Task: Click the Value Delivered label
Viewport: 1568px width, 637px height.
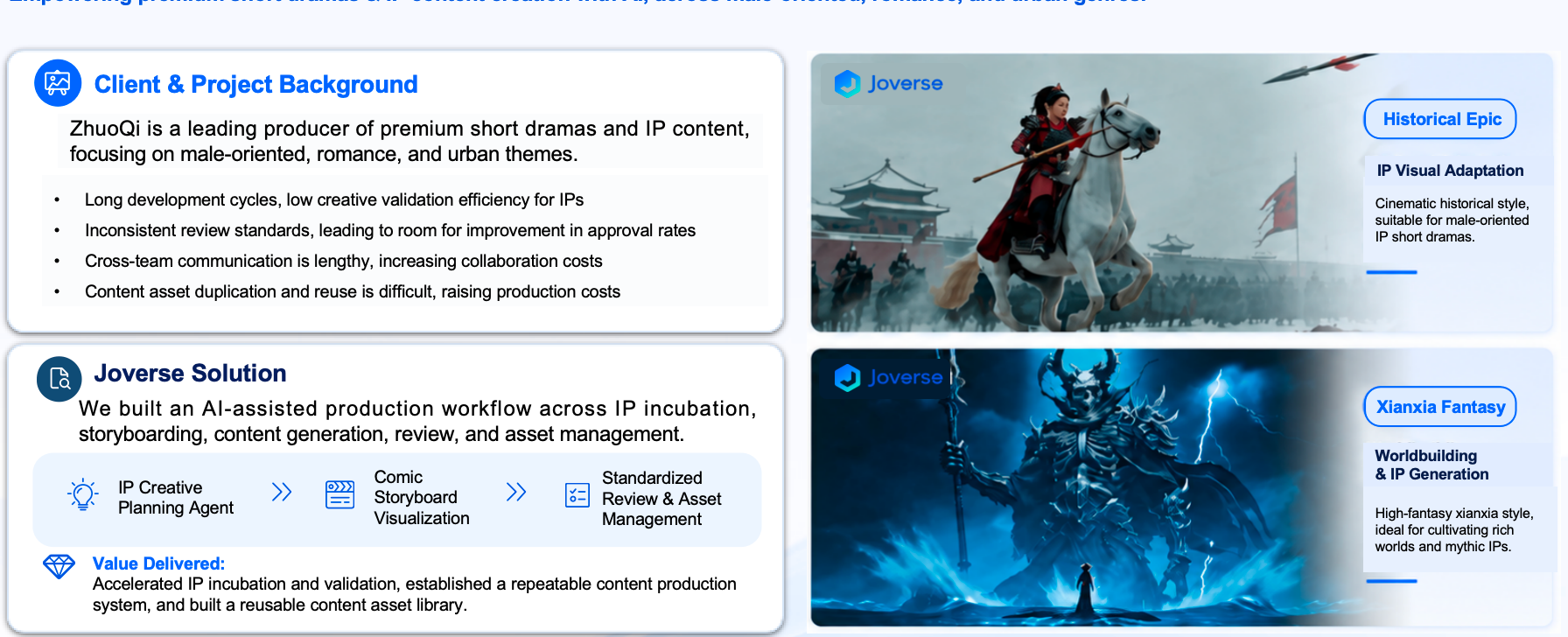Action: pos(158,563)
